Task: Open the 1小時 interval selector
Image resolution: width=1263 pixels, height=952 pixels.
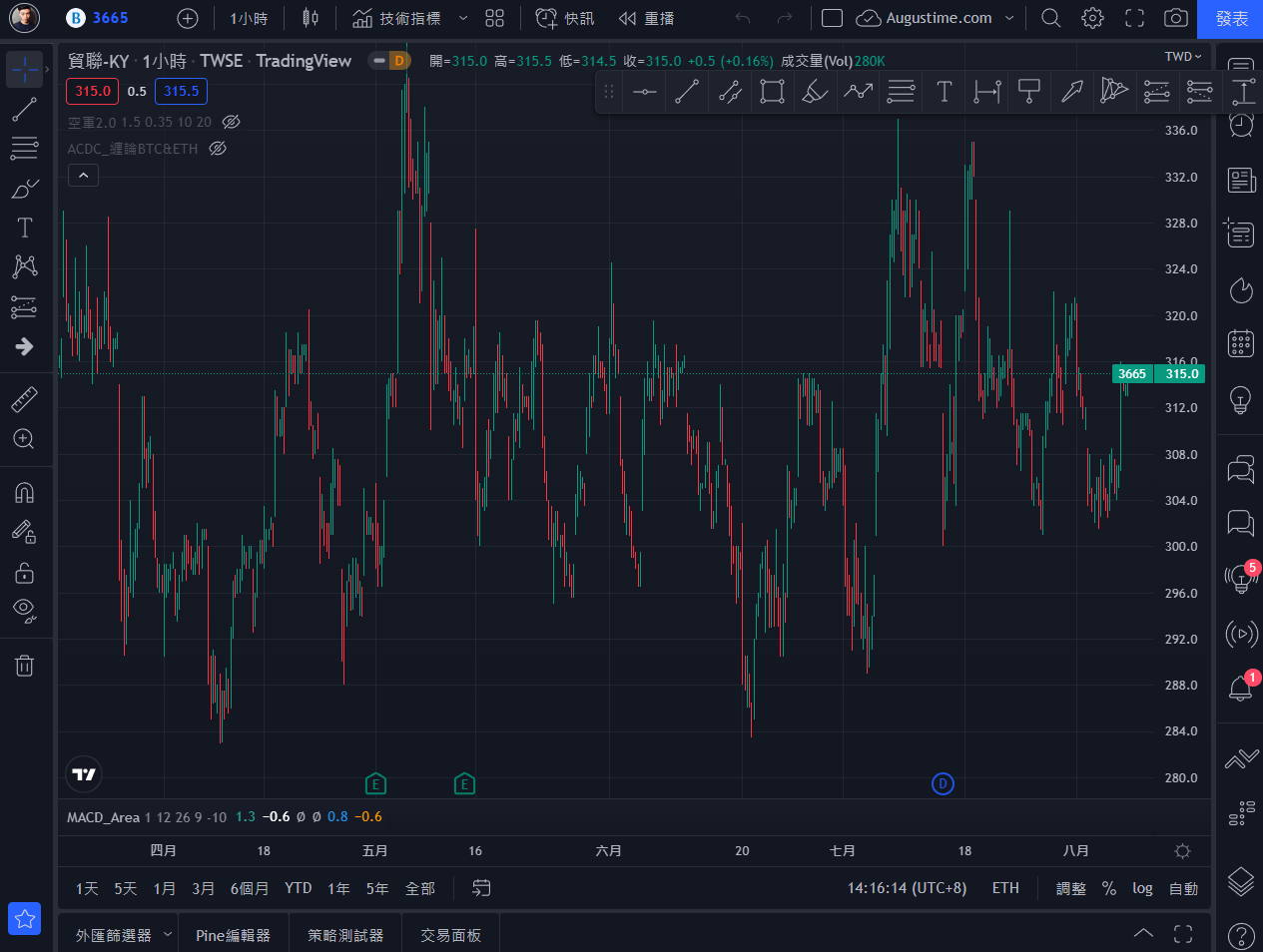Action: 249,18
